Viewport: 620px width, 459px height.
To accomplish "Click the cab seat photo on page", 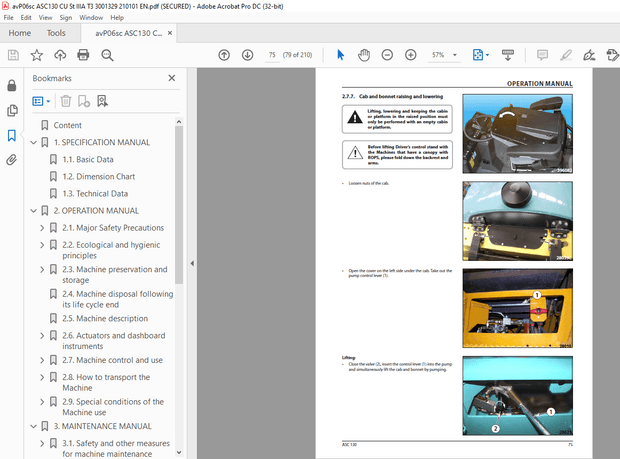I will coord(518,134).
